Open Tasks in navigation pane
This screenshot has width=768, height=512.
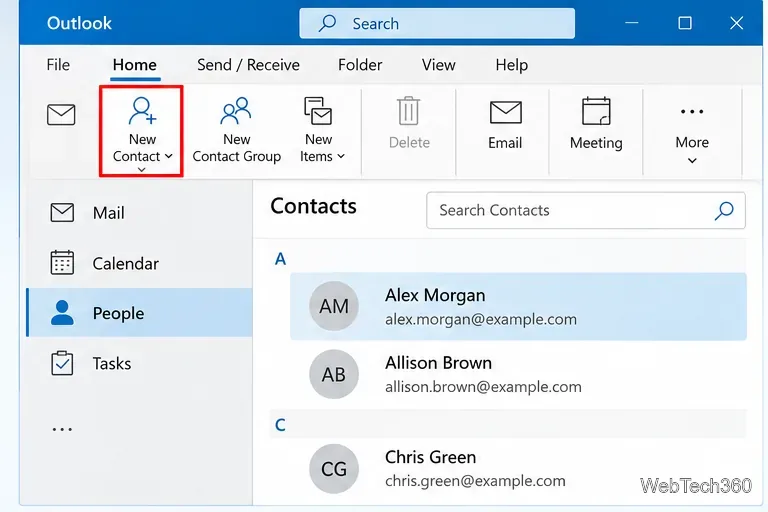140,364
